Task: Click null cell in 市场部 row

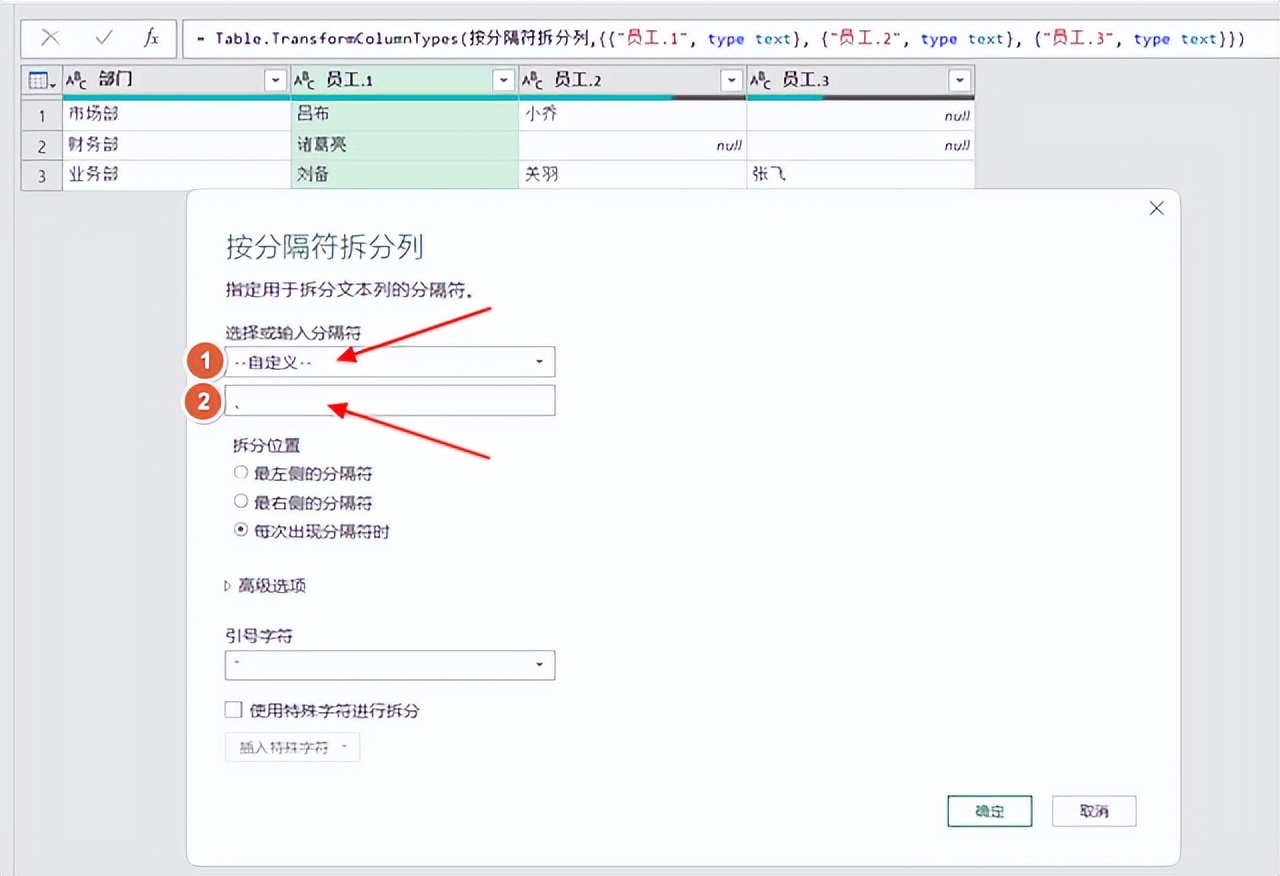Action: coord(860,115)
